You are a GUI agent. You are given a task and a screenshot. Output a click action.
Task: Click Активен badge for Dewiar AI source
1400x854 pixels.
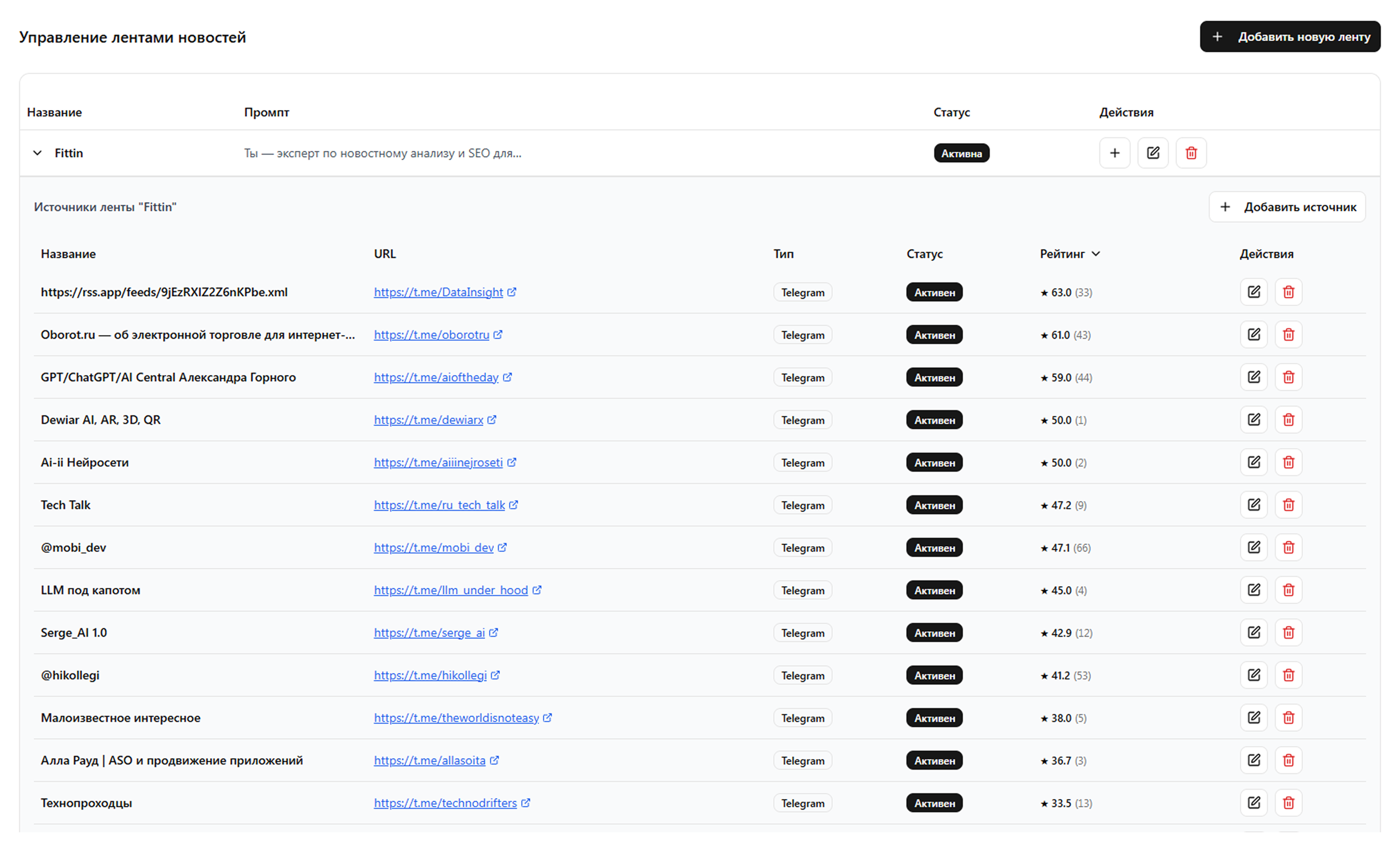pos(934,420)
